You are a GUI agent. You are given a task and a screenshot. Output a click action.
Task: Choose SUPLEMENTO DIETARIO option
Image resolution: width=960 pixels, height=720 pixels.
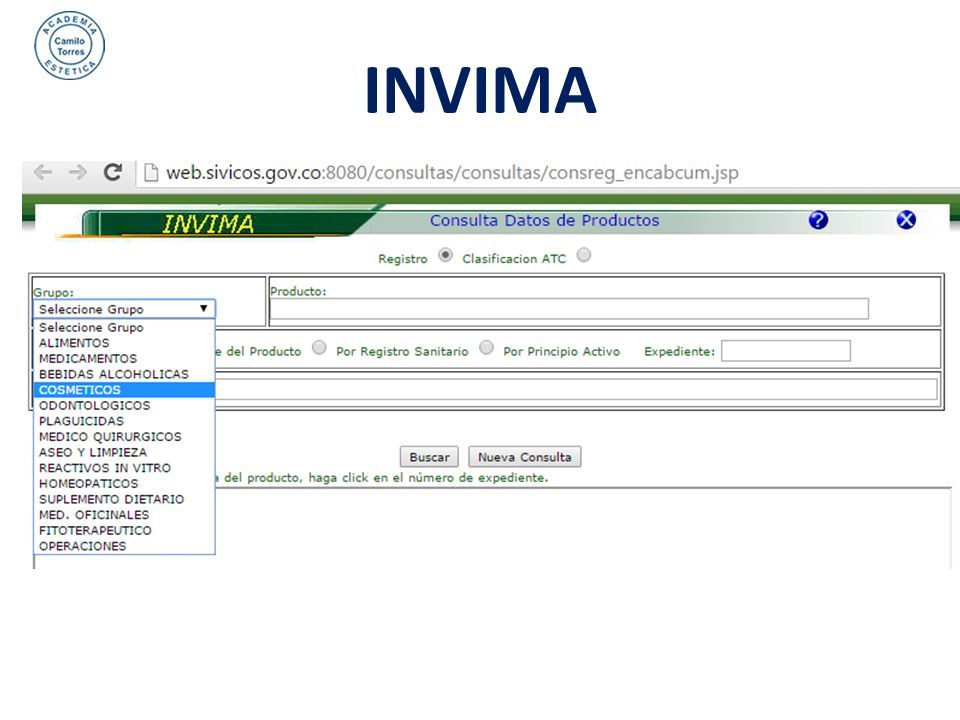tap(124, 499)
